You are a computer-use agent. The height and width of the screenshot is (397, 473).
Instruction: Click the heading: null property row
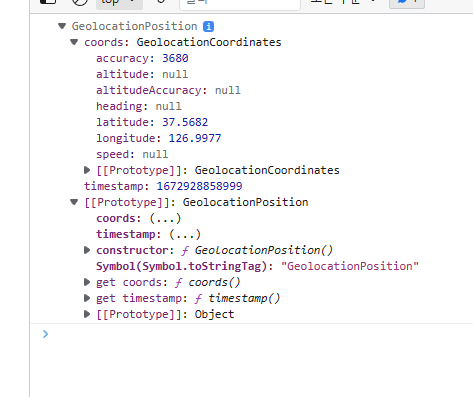point(139,106)
